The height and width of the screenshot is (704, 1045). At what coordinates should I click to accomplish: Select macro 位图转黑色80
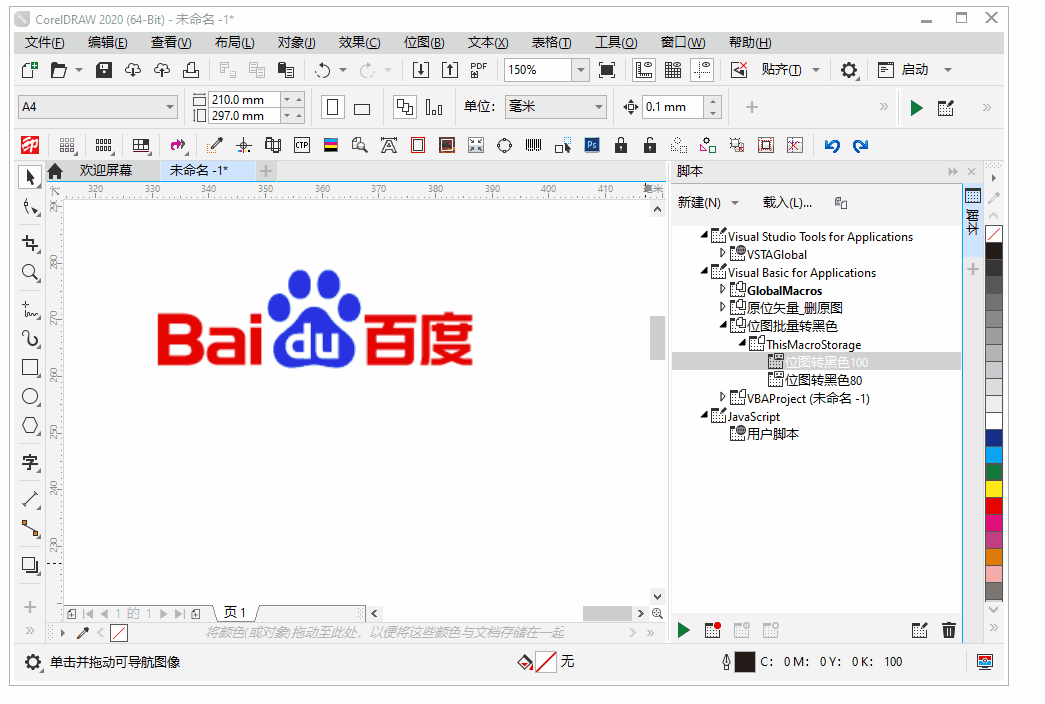[823, 380]
